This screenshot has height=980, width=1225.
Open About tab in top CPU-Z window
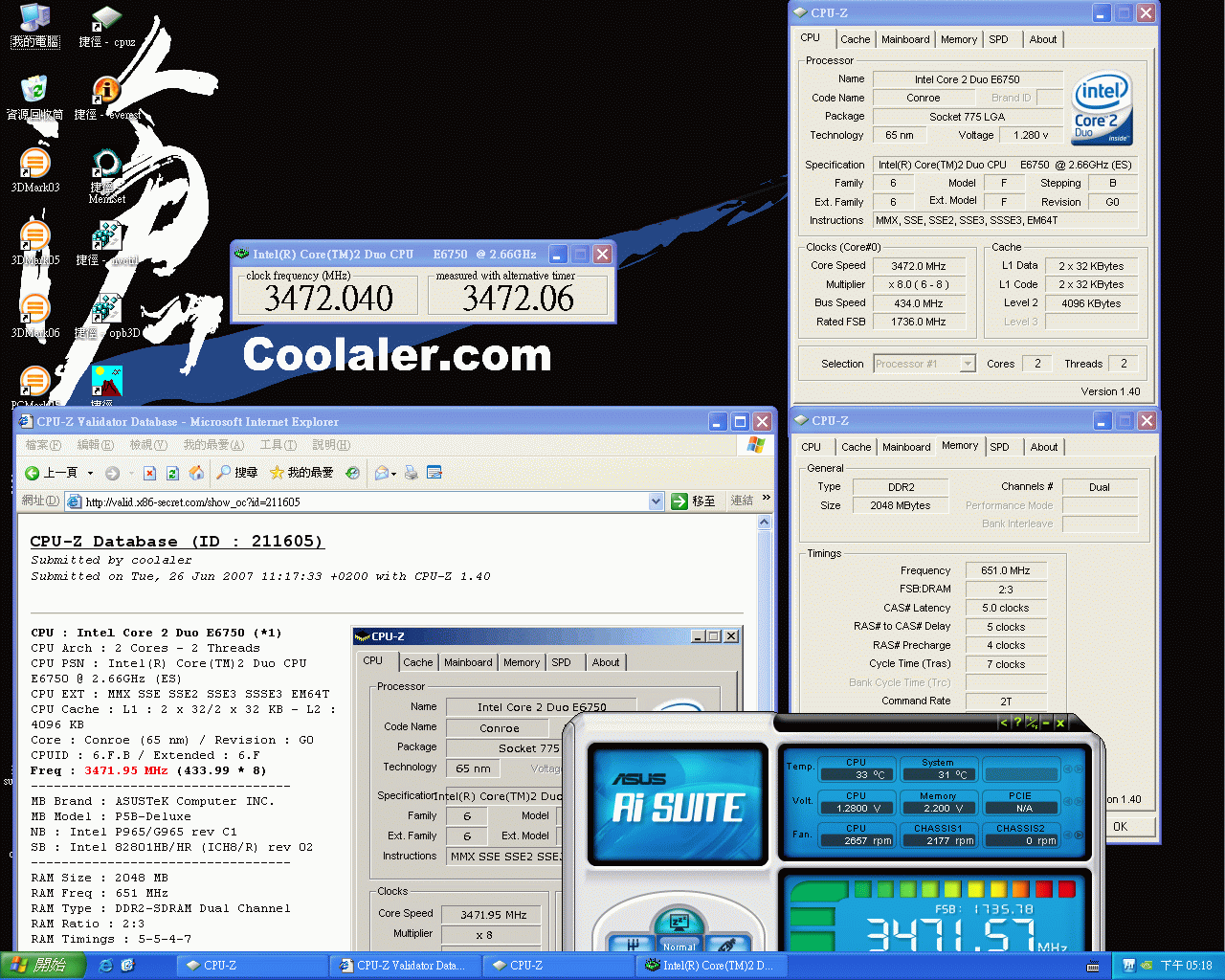pos(1043,39)
